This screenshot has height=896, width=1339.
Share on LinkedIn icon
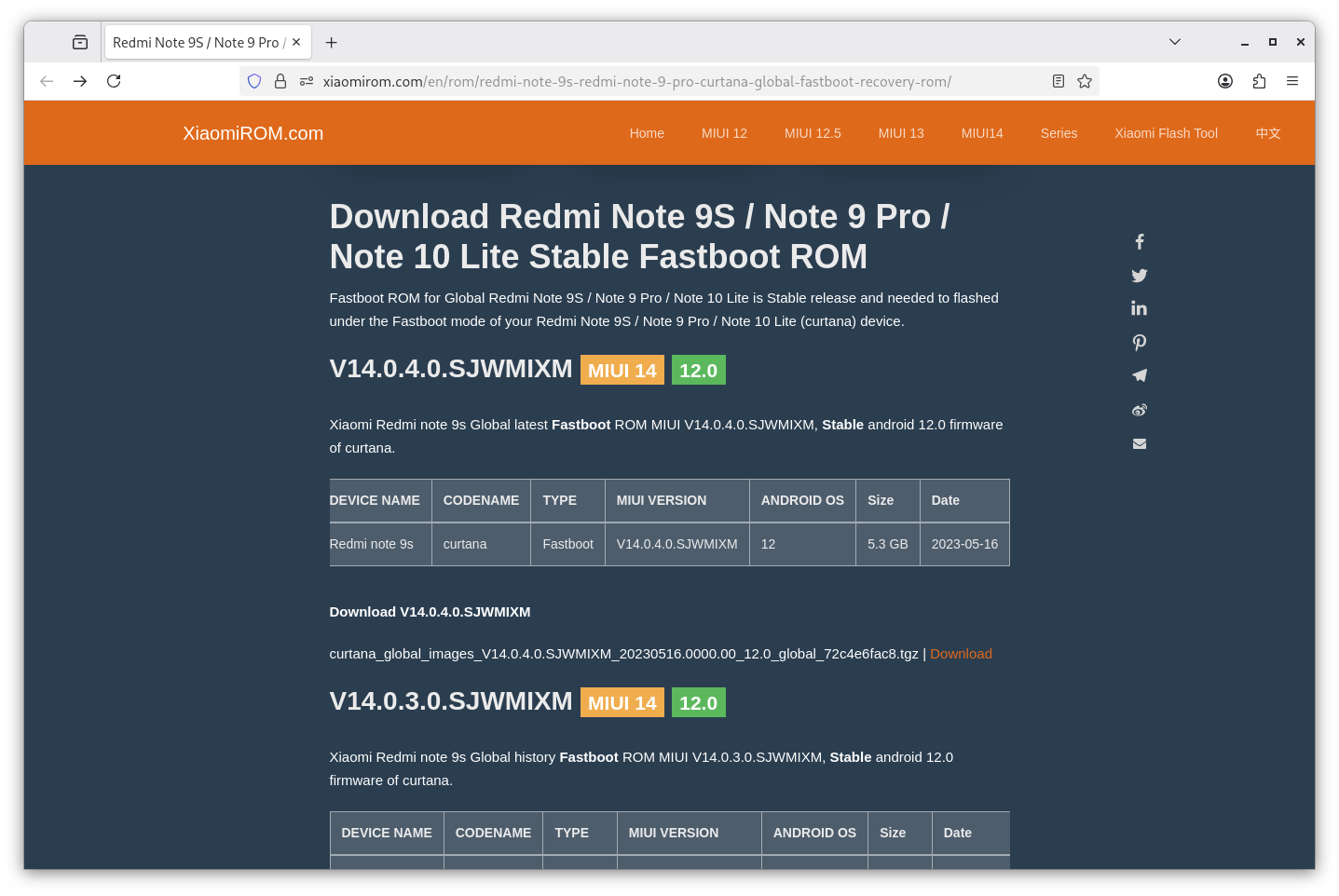pyautogui.click(x=1139, y=308)
